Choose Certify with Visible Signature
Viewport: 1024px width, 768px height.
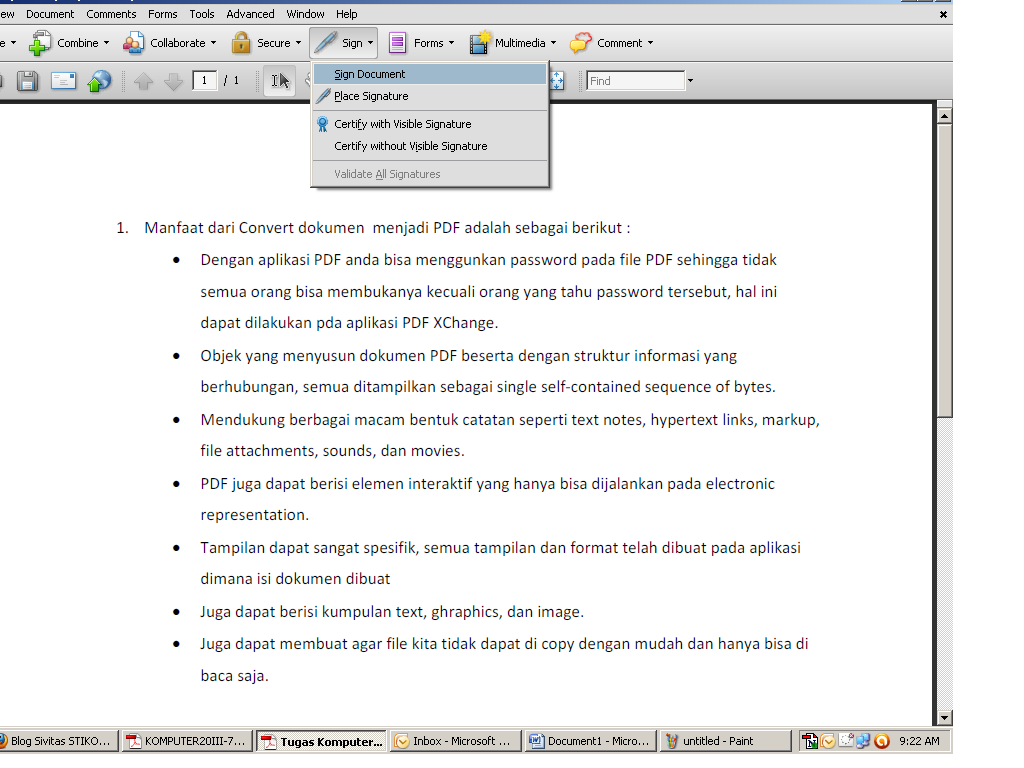(401, 123)
